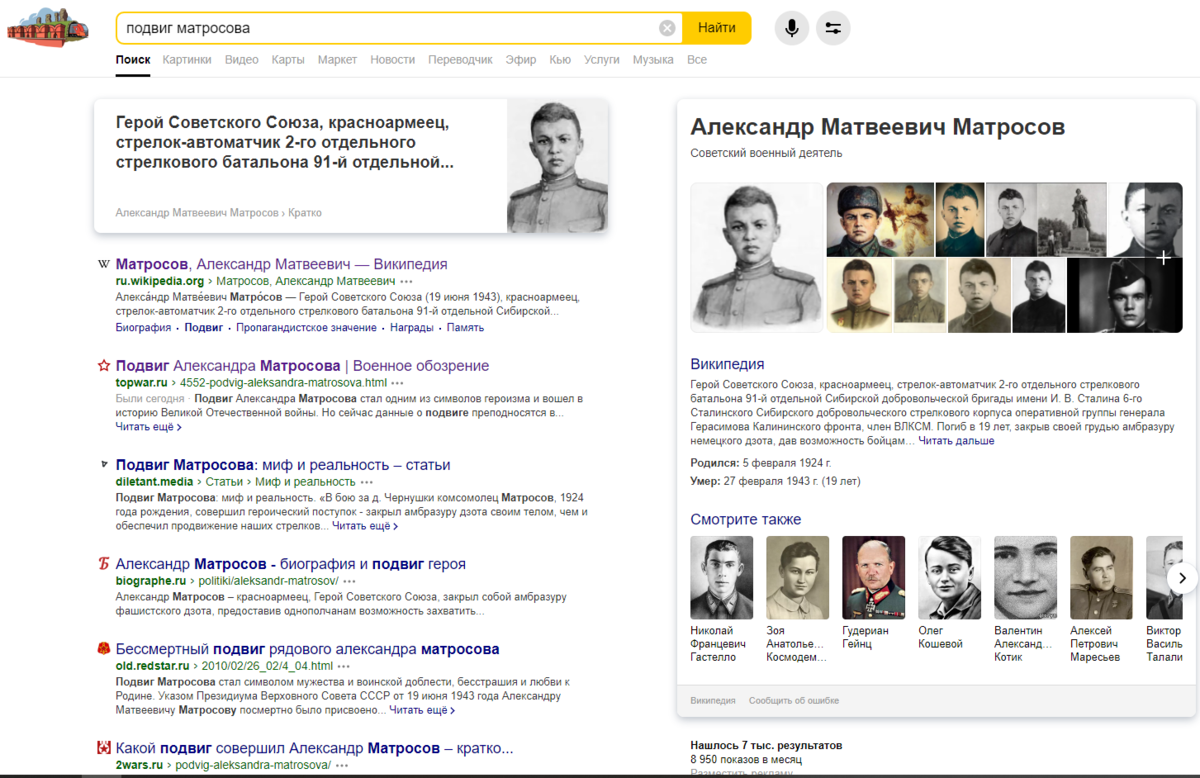Click 'Читать дальше' in the knowledge panel
This screenshot has width=1200, height=778.
coord(956,441)
